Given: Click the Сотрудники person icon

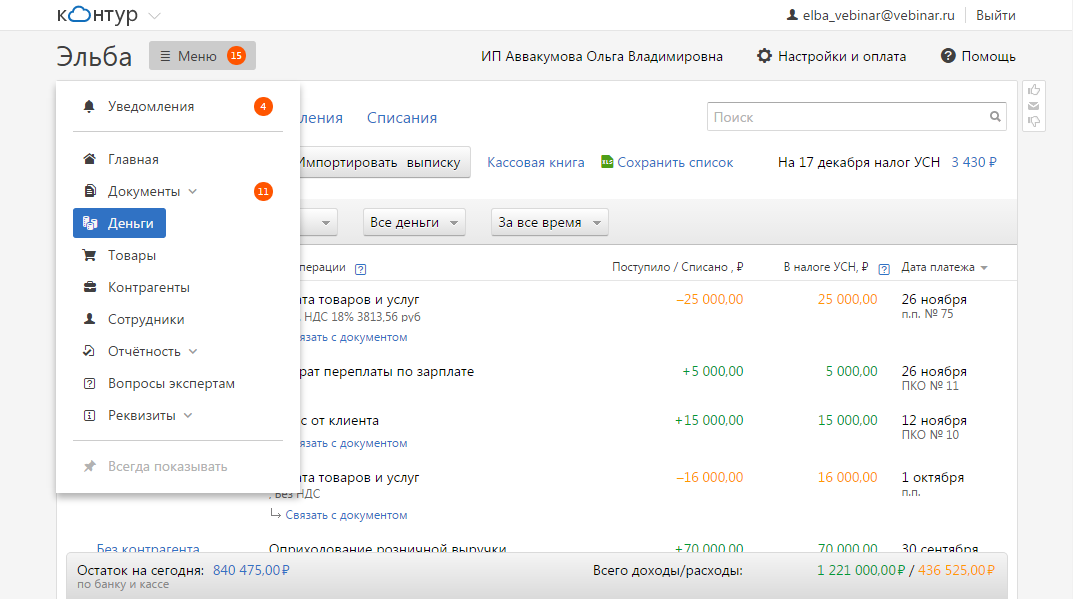Looking at the screenshot, I should [x=90, y=319].
